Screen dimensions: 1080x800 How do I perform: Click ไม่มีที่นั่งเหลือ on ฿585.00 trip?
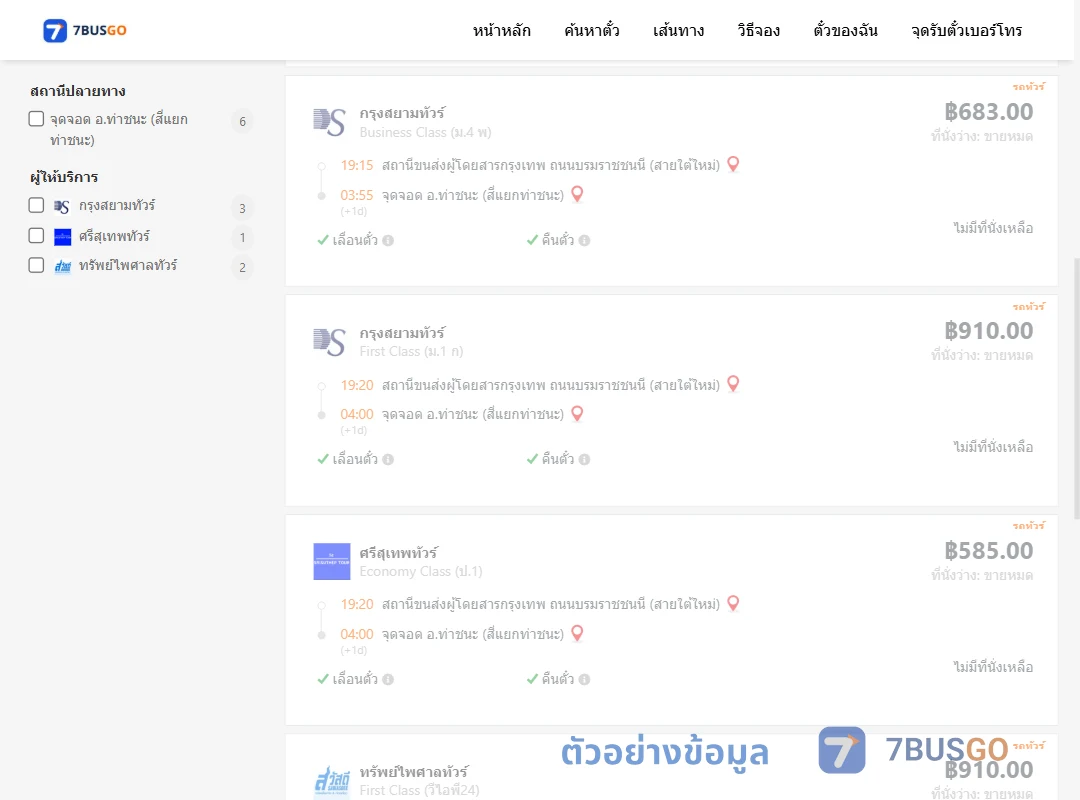click(993, 667)
